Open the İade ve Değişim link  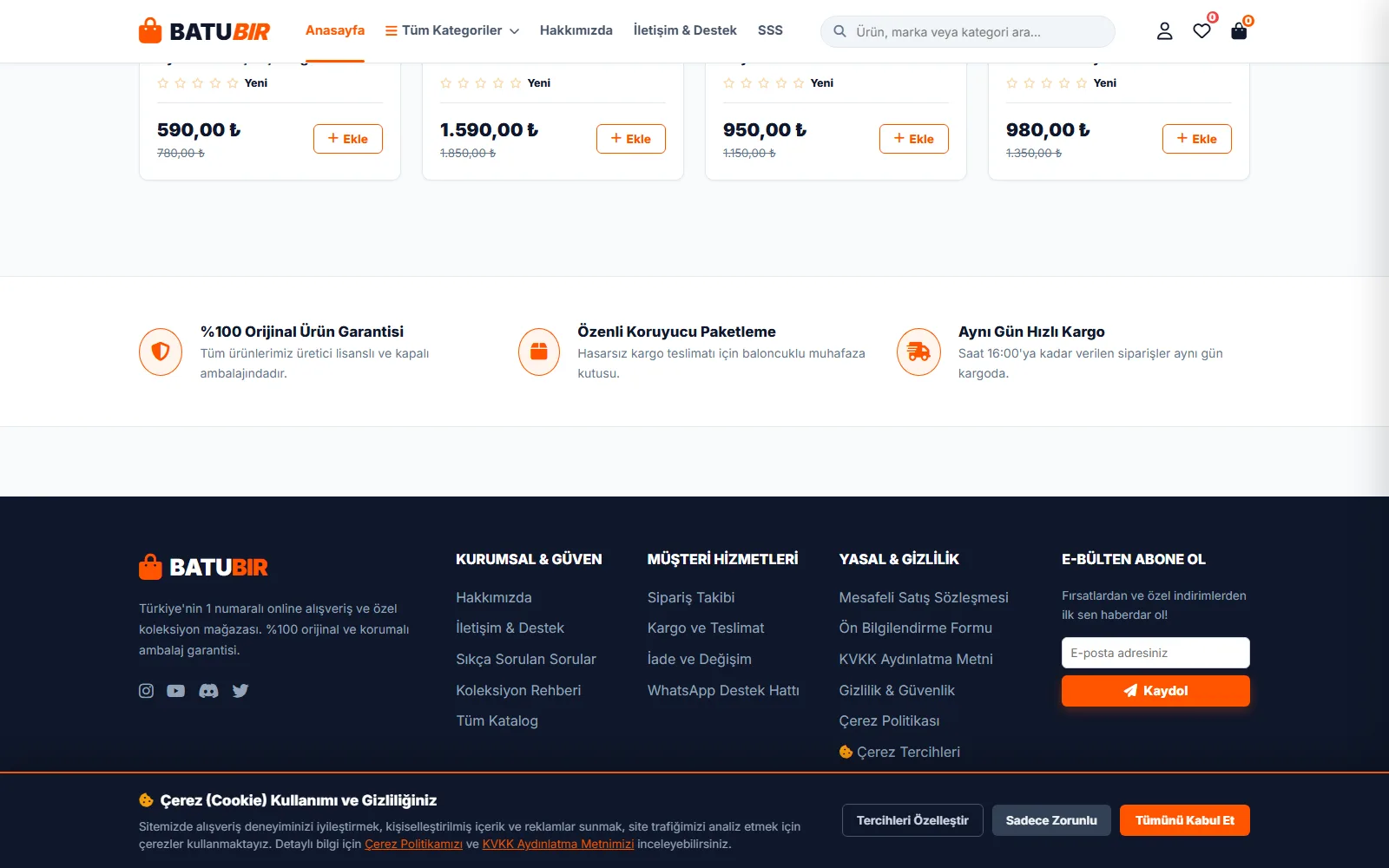click(700, 659)
